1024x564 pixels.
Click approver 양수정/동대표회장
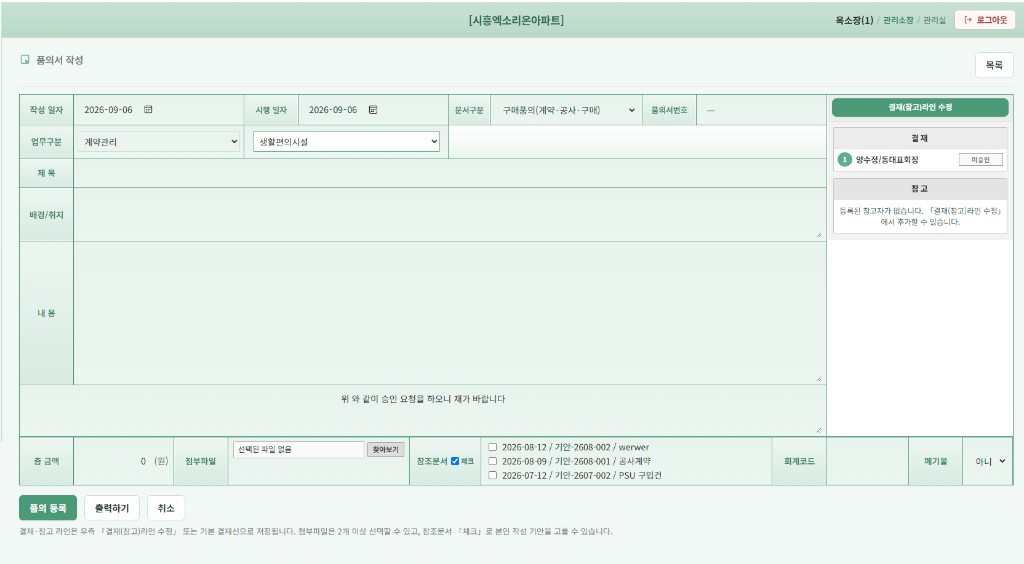pos(887,160)
